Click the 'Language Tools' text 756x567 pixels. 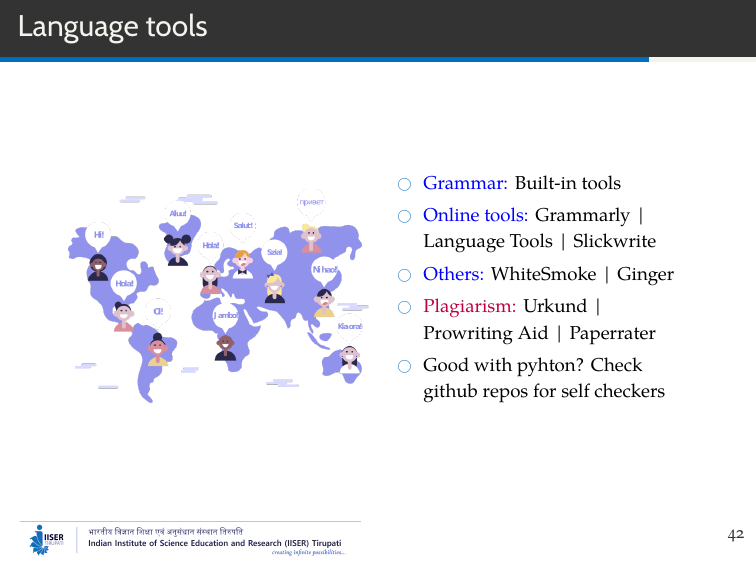point(488,242)
